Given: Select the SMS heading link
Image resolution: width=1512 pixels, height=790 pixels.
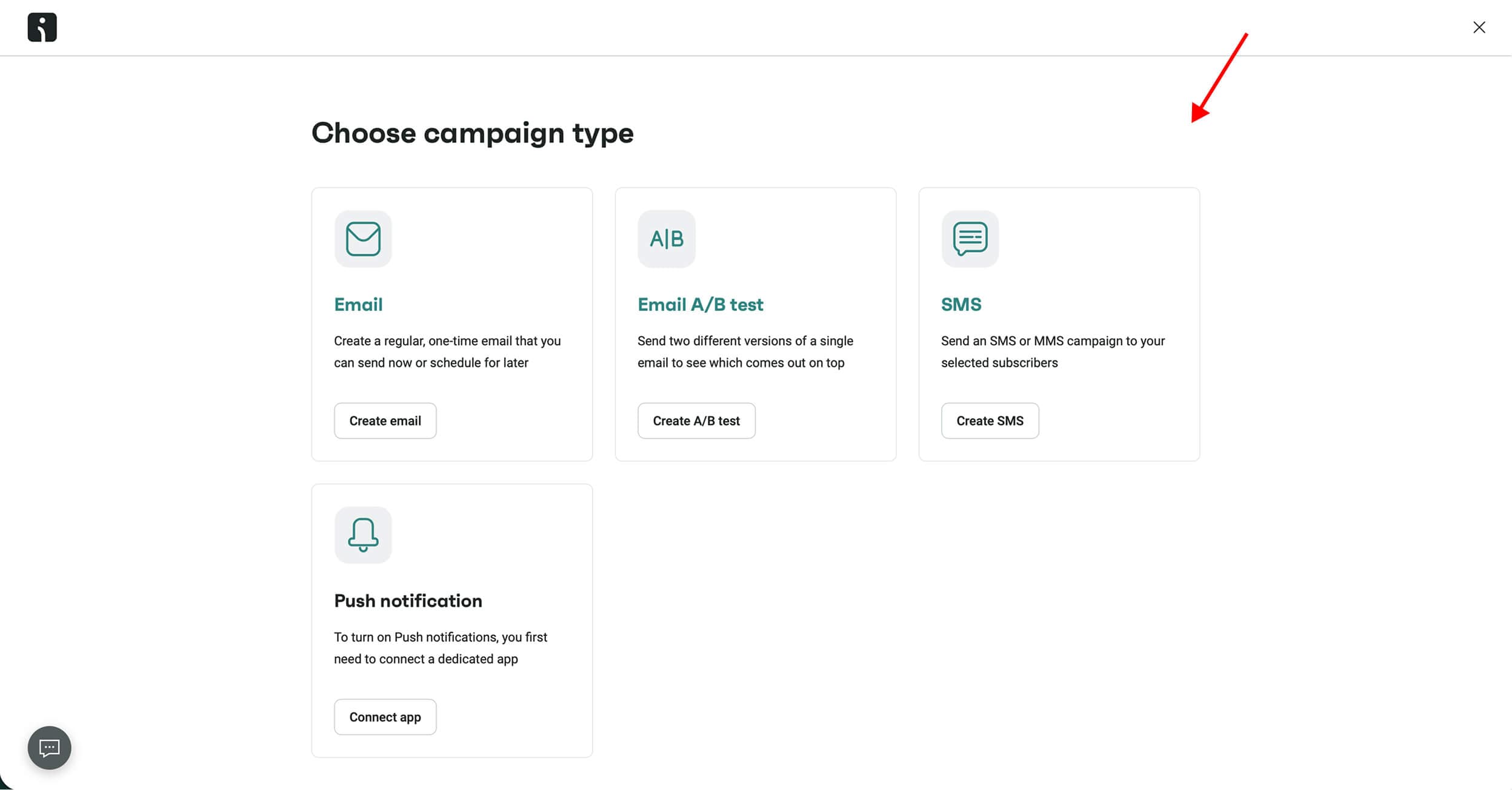Looking at the screenshot, I should click(961, 305).
